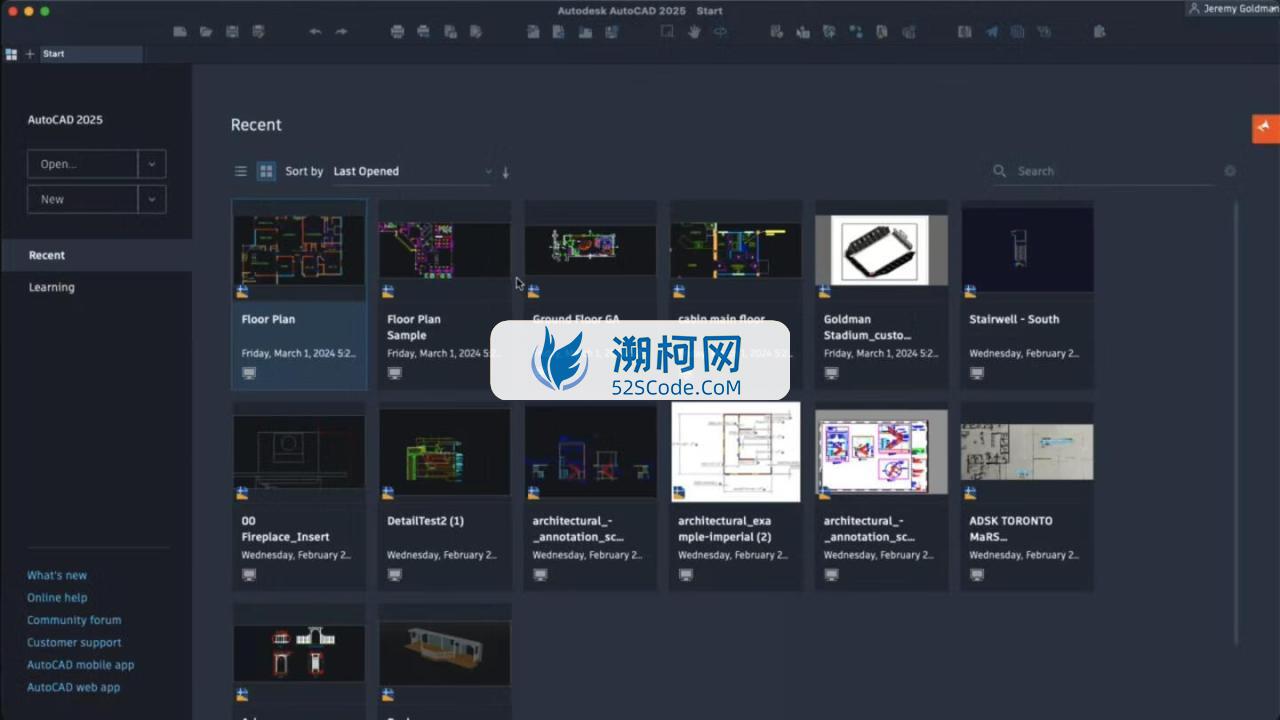Click the computer icon on the architectural_example-imperial (2) card
Image resolution: width=1280 pixels, height=720 pixels.
[686, 575]
